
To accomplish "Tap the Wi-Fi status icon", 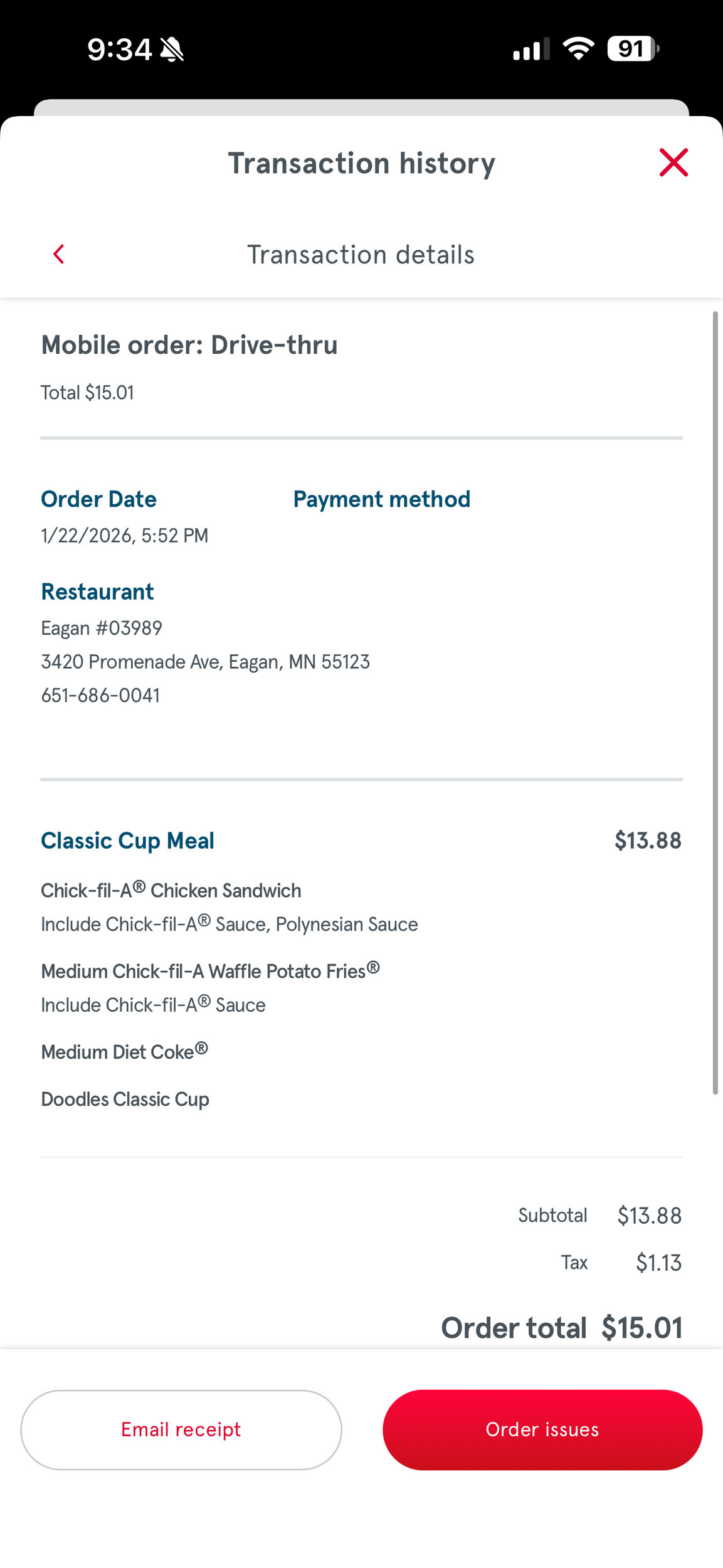I will pyautogui.click(x=578, y=49).
